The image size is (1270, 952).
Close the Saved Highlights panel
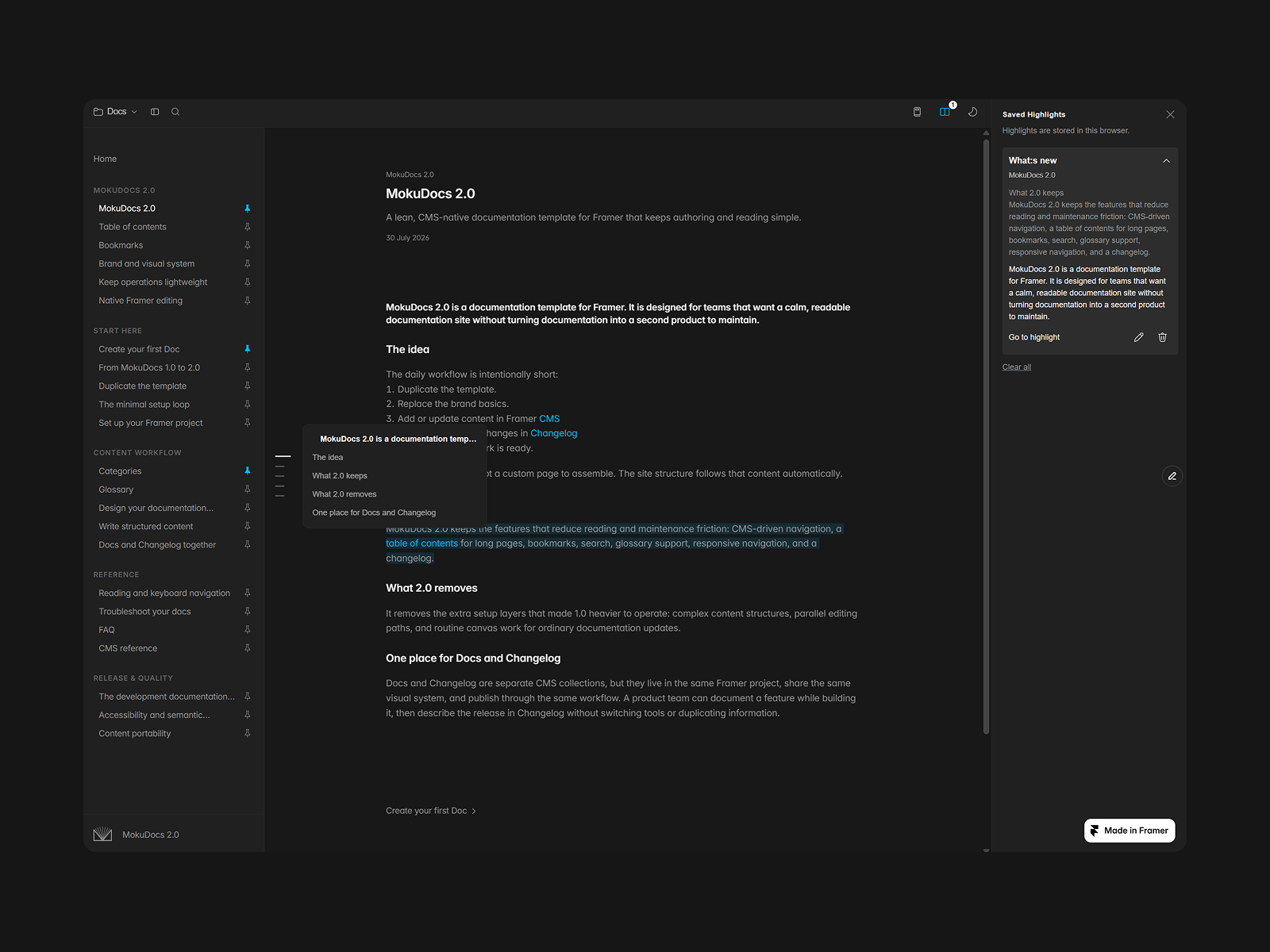[1170, 114]
